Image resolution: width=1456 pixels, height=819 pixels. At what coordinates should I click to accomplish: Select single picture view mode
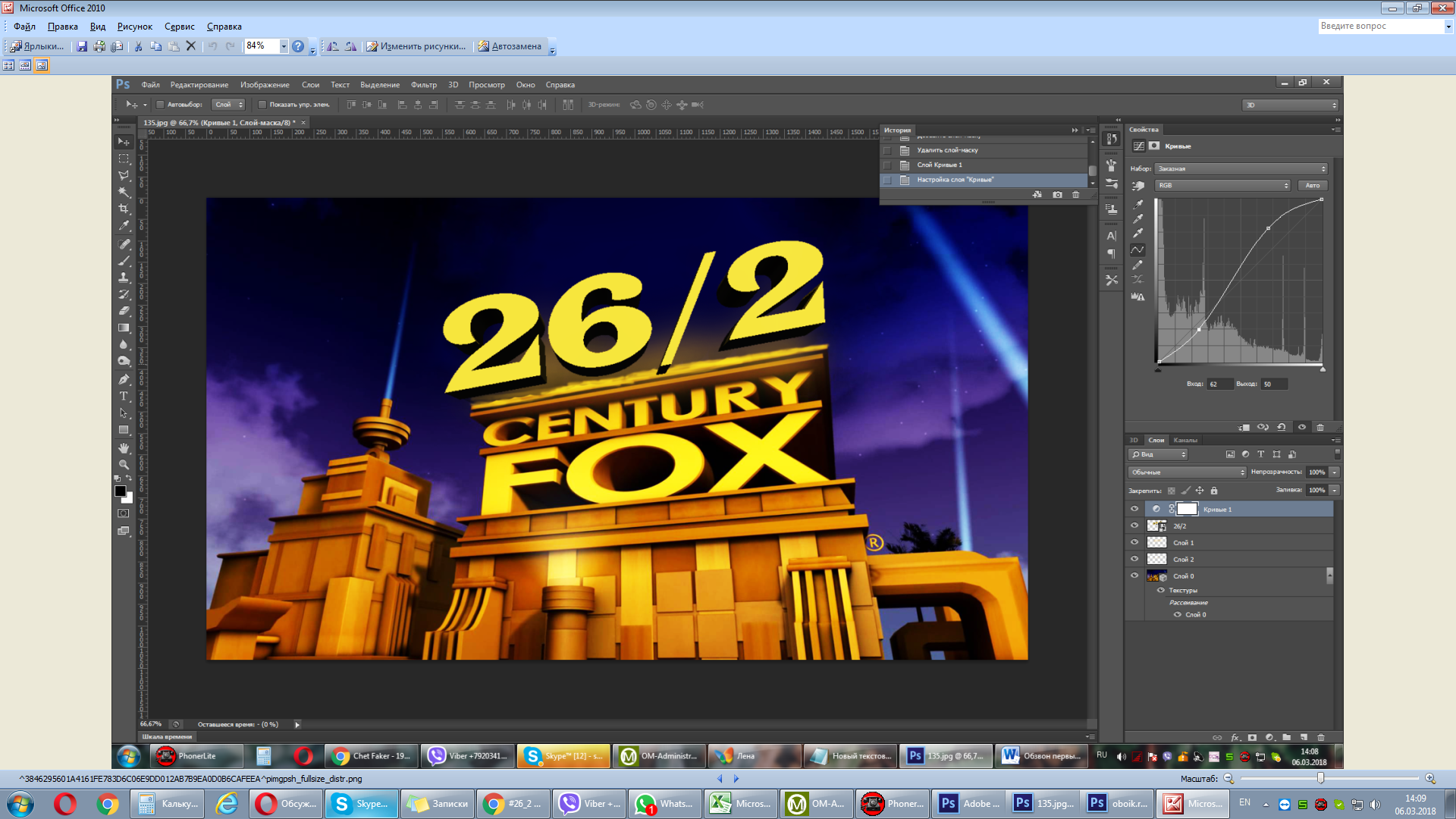[42, 66]
